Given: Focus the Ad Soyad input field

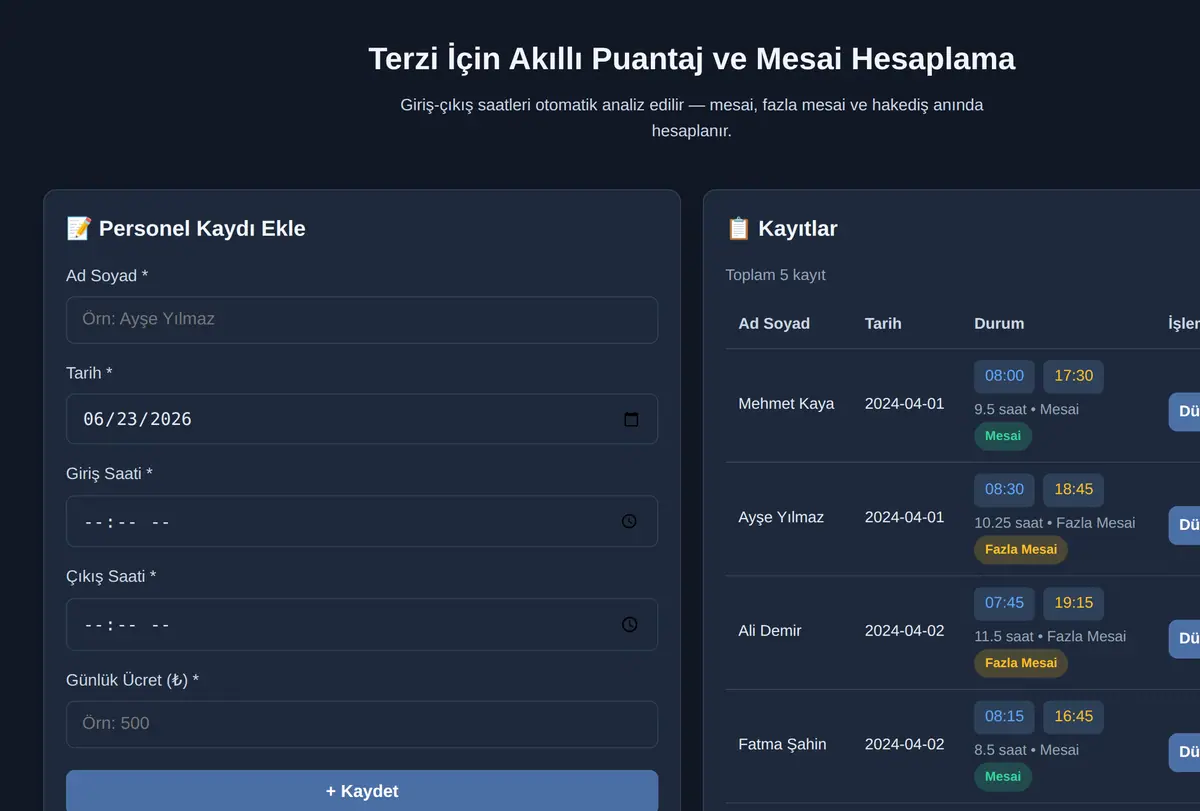Looking at the screenshot, I should (362, 320).
